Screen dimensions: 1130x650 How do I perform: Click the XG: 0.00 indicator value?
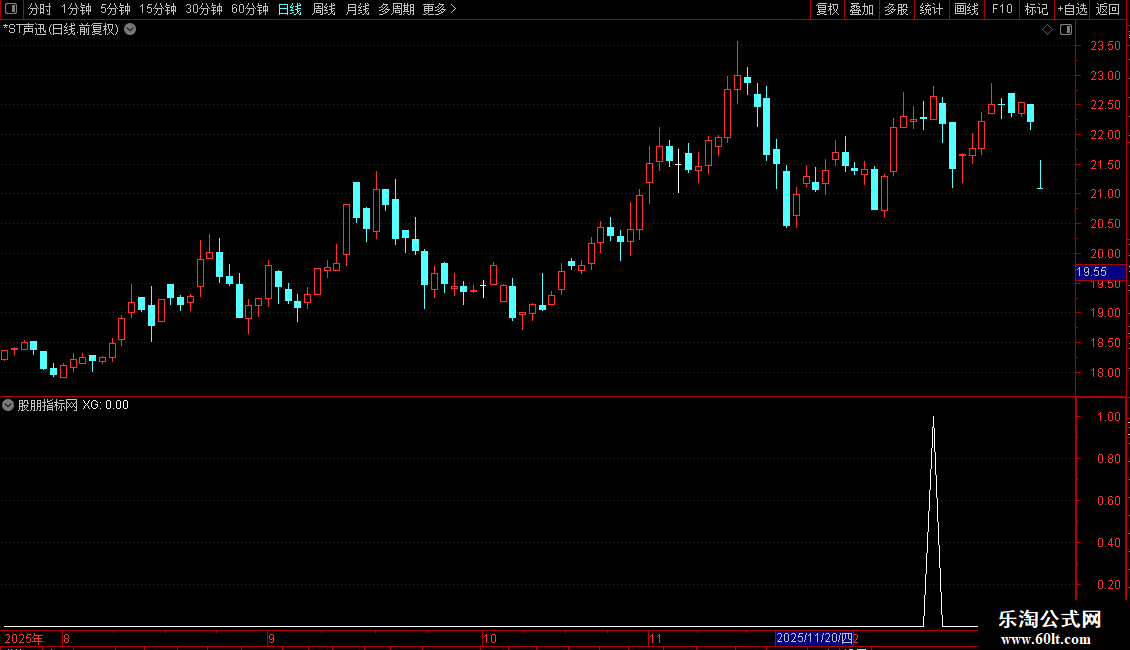coord(106,405)
